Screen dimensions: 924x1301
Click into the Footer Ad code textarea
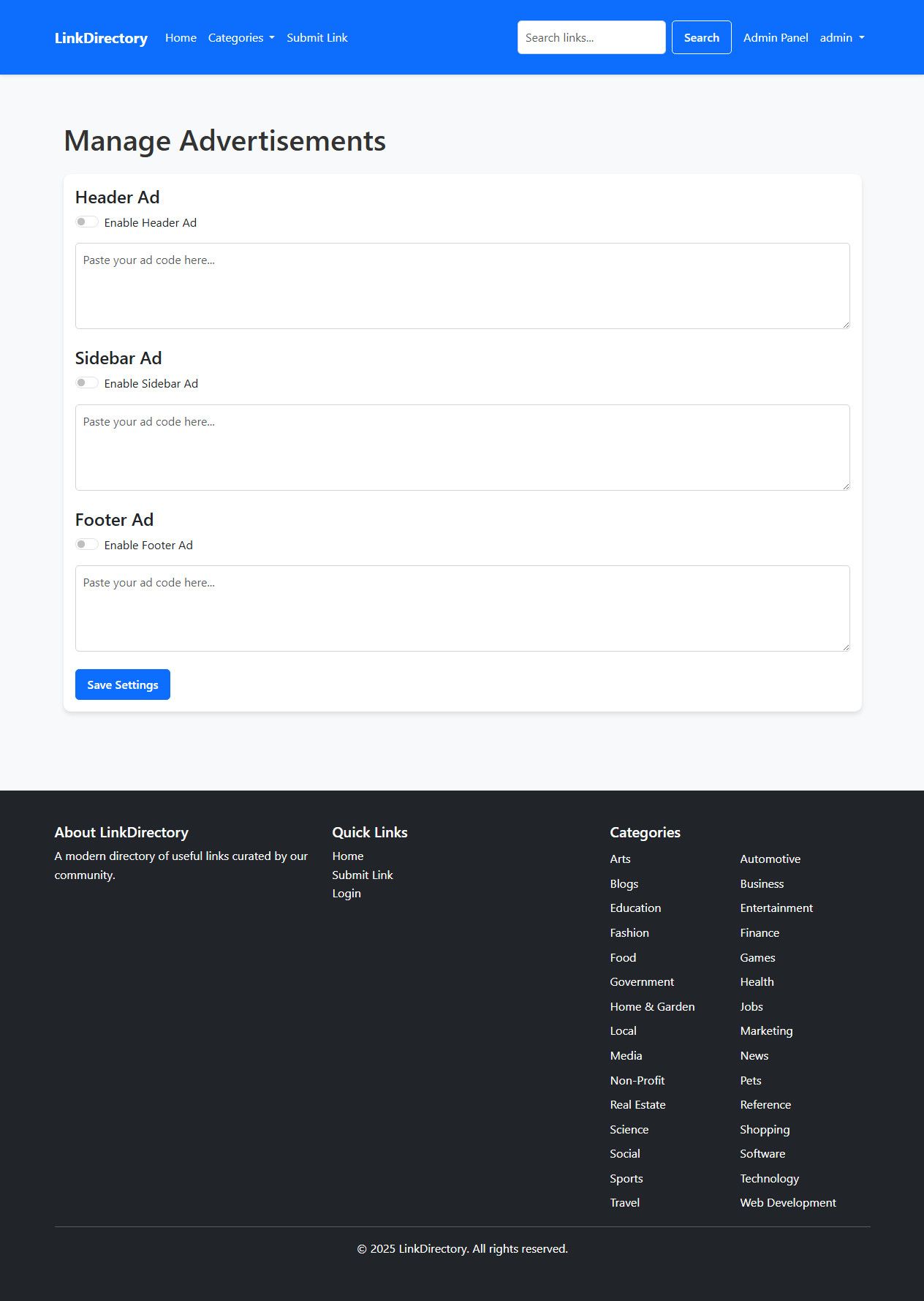(x=462, y=608)
